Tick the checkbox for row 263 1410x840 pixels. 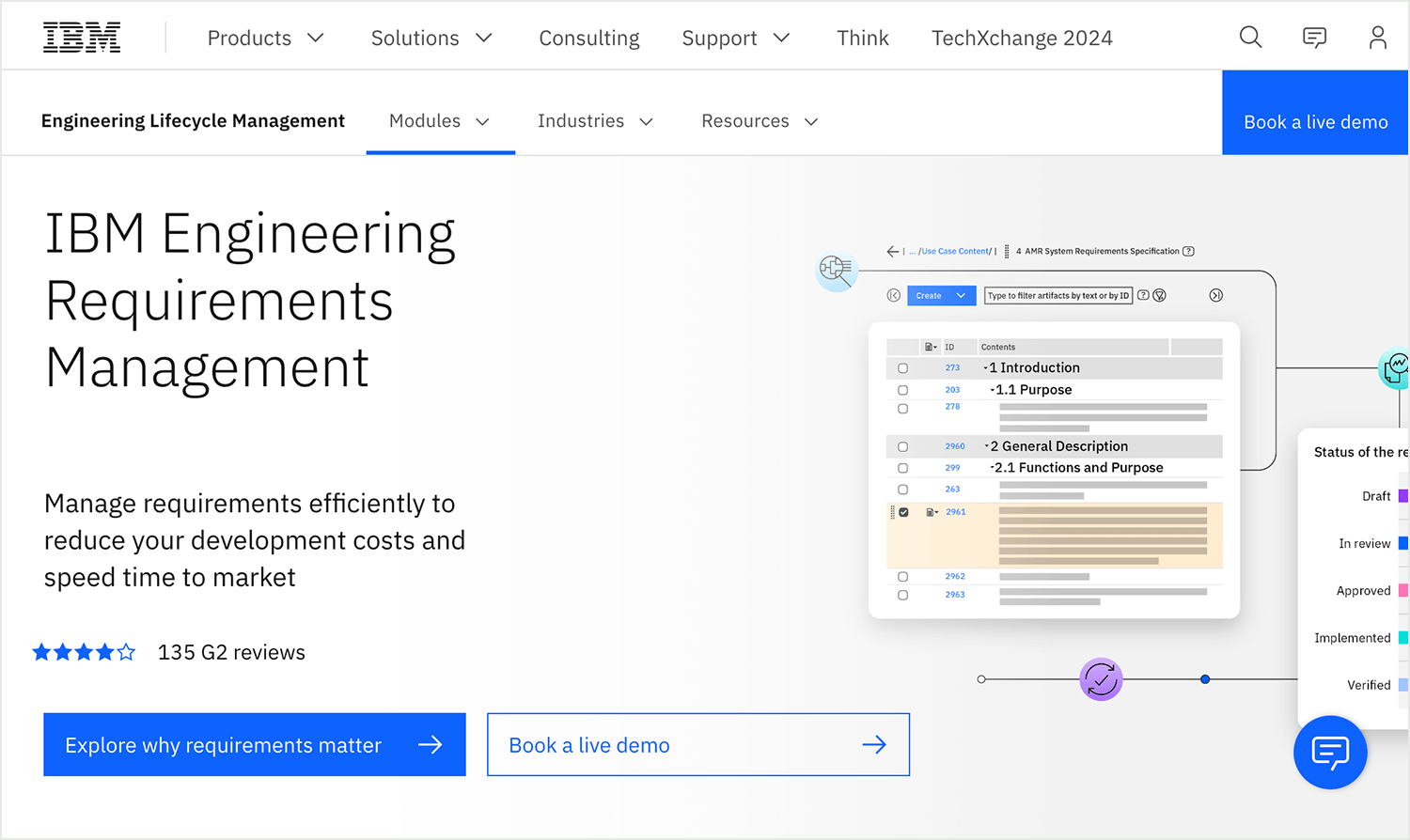click(902, 490)
